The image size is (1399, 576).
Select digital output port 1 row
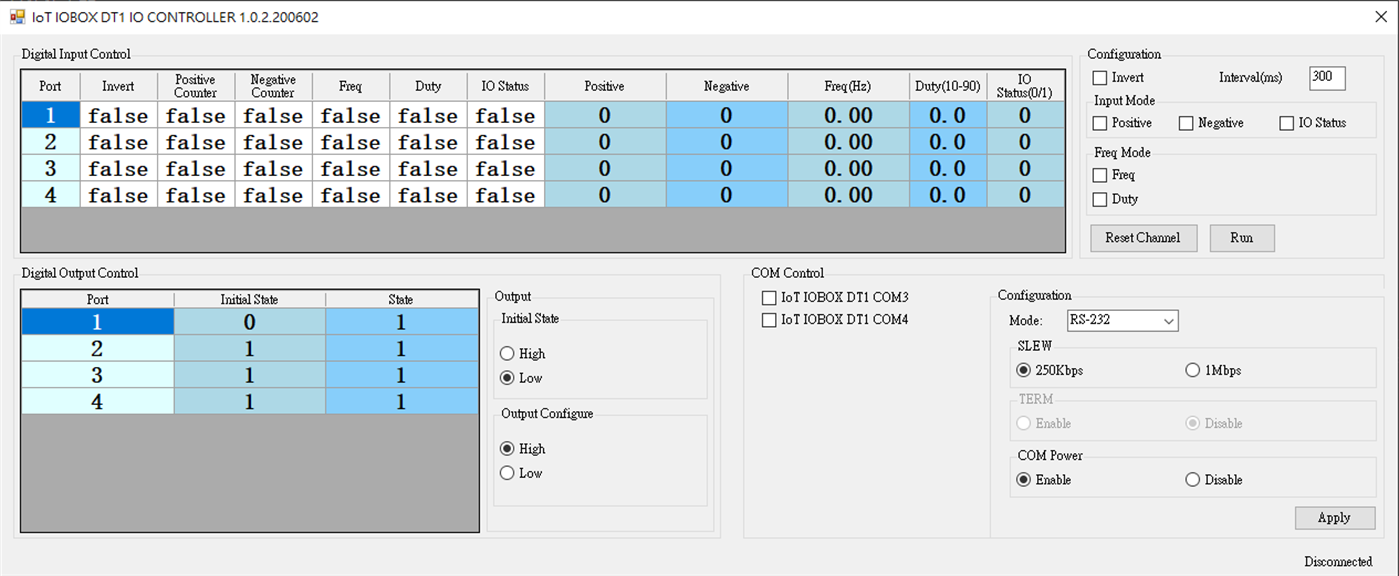pos(97,321)
